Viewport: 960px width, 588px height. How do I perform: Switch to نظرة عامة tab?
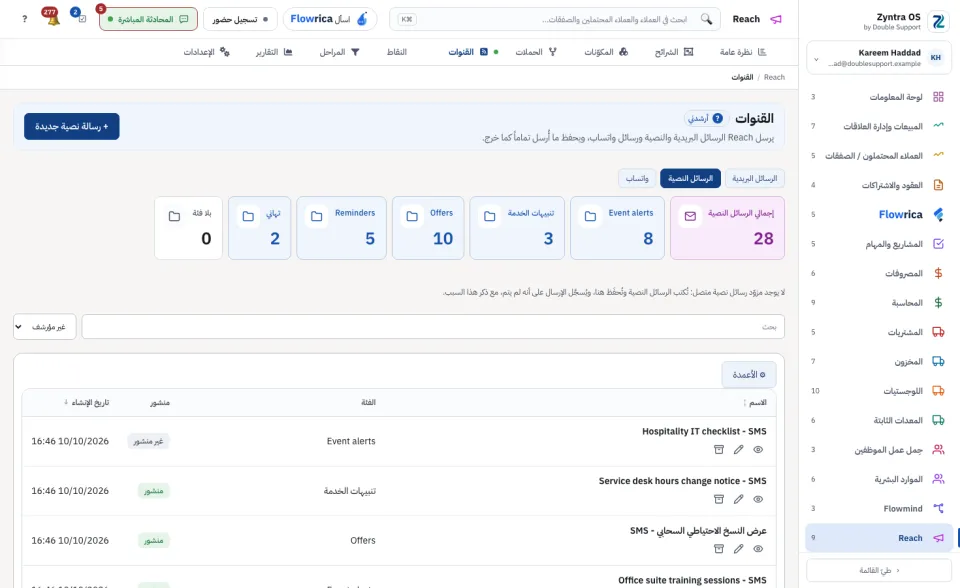[743, 52]
